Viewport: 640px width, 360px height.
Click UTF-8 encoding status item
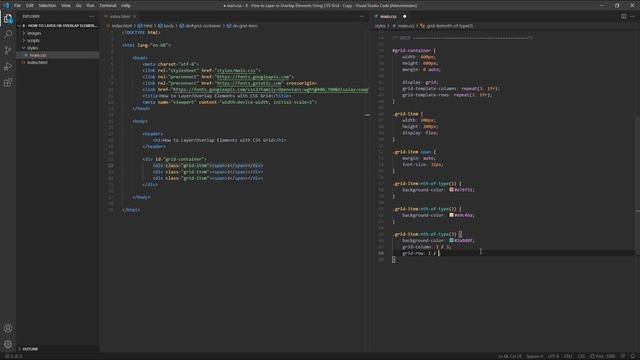pos(553,356)
